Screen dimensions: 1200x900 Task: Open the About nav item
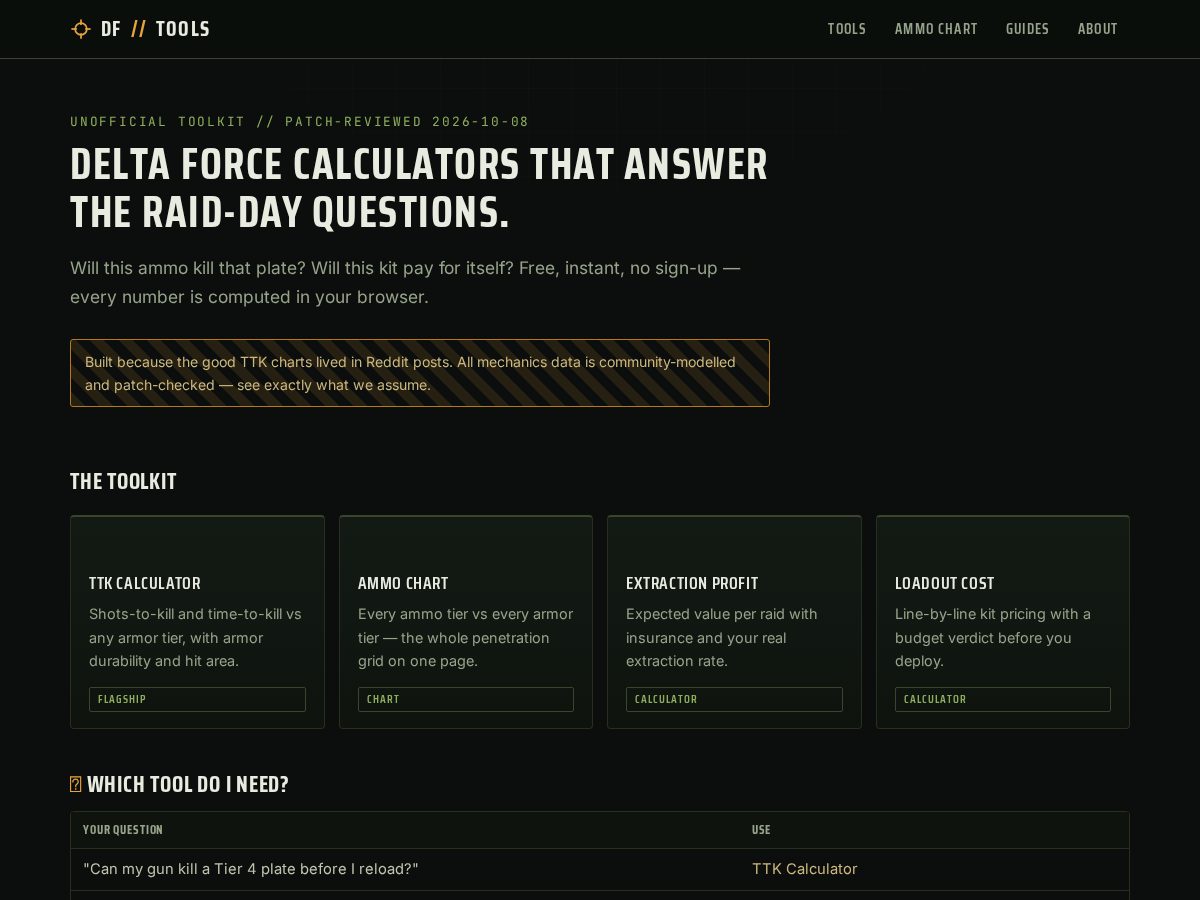click(1097, 29)
